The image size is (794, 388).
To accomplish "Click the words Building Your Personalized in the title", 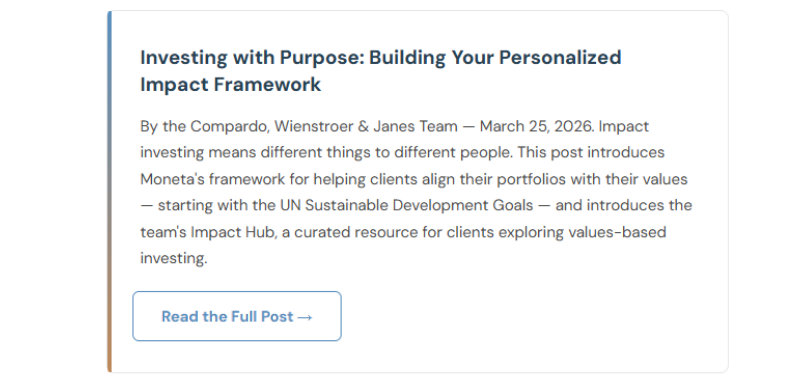I will tap(495, 58).
